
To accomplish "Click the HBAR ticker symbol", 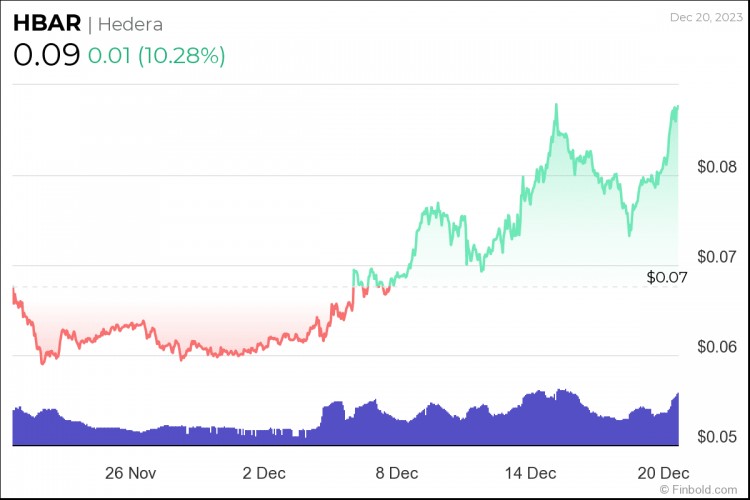I will (47, 23).
